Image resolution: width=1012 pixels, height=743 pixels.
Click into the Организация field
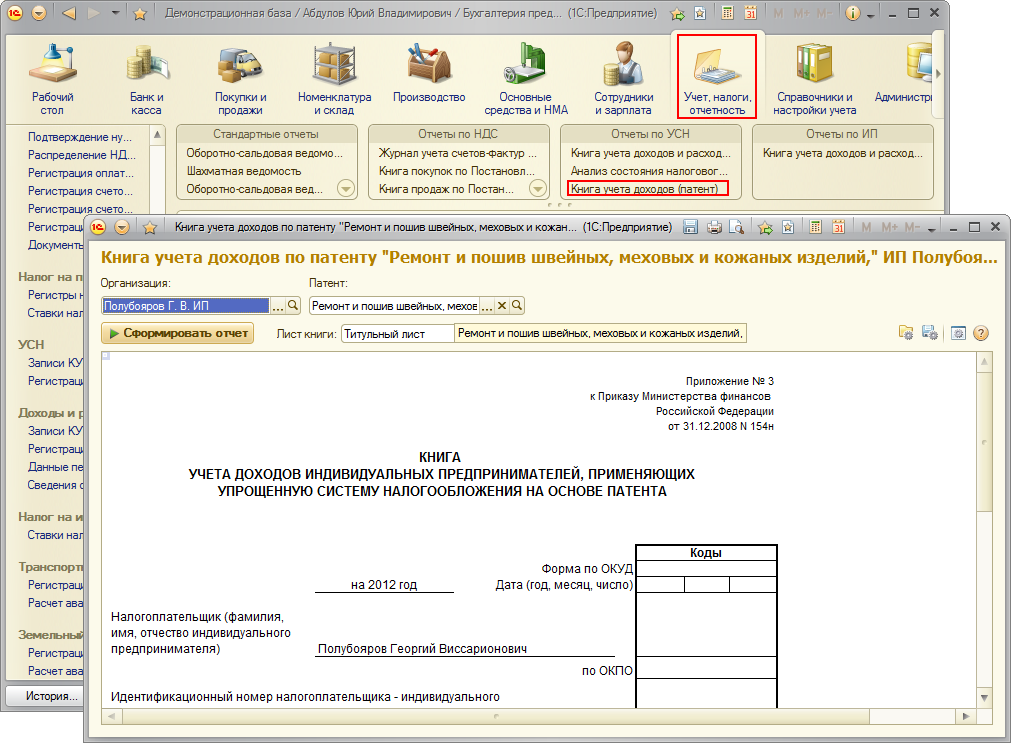186,306
